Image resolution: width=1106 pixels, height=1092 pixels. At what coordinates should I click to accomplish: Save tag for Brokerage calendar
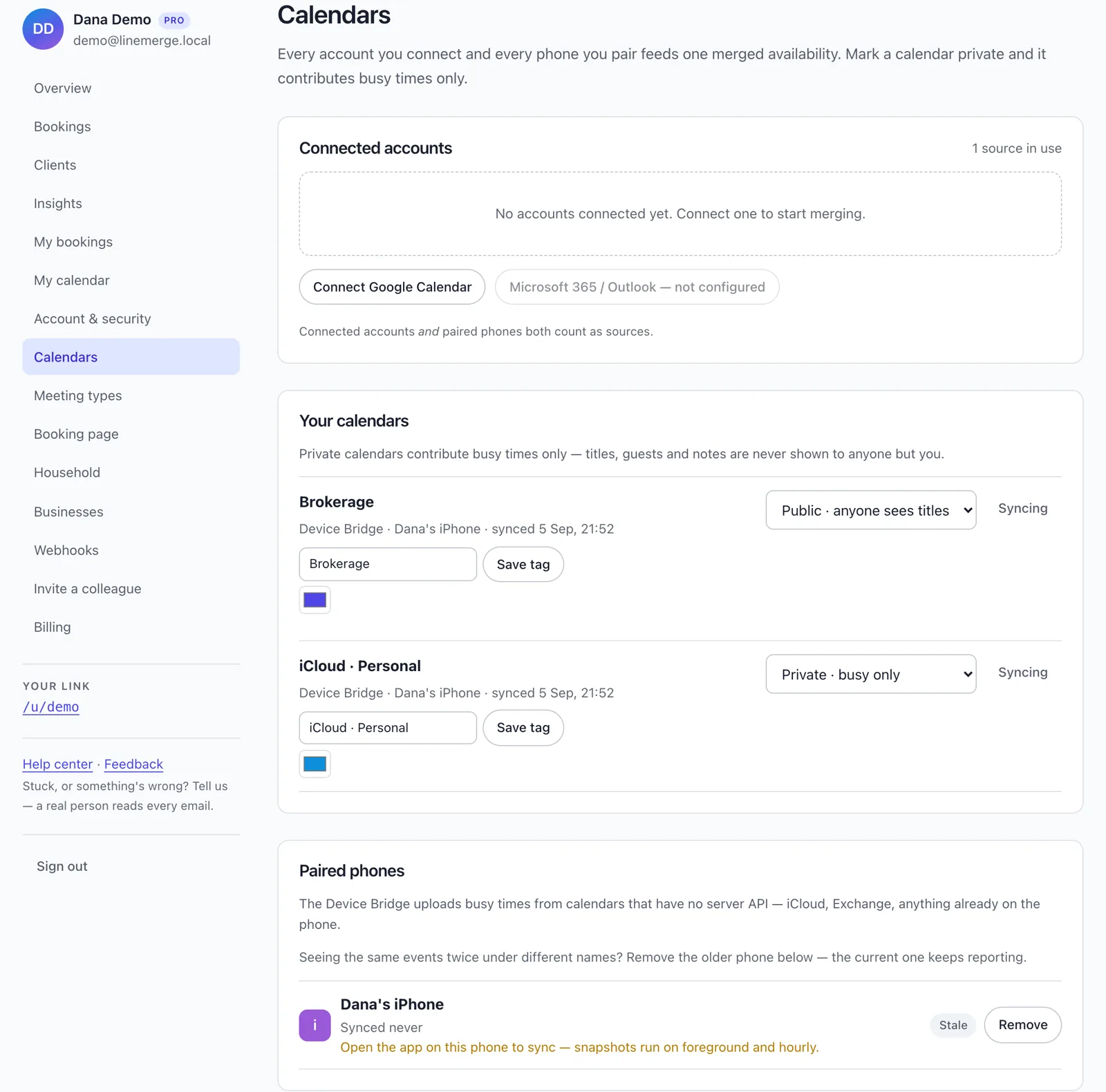[x=523, y=564]
